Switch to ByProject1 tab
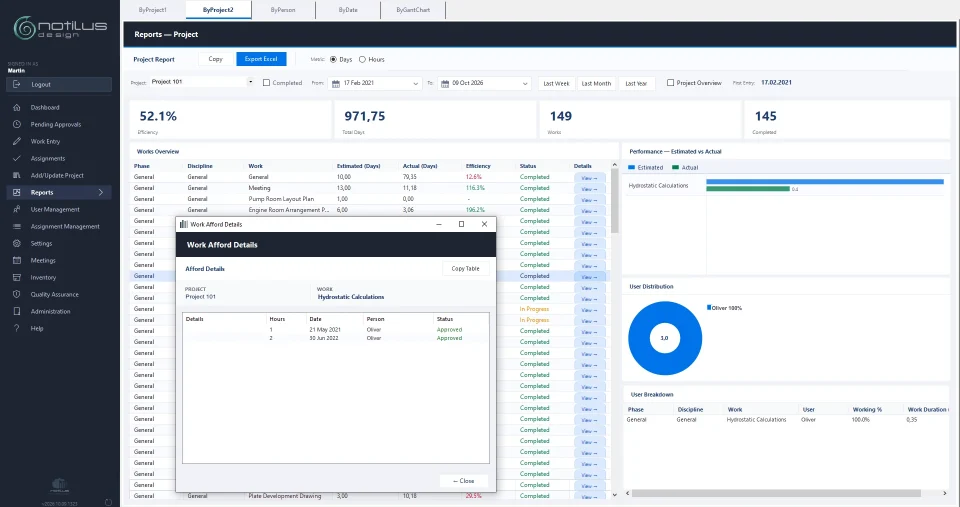 pos(152,10)
